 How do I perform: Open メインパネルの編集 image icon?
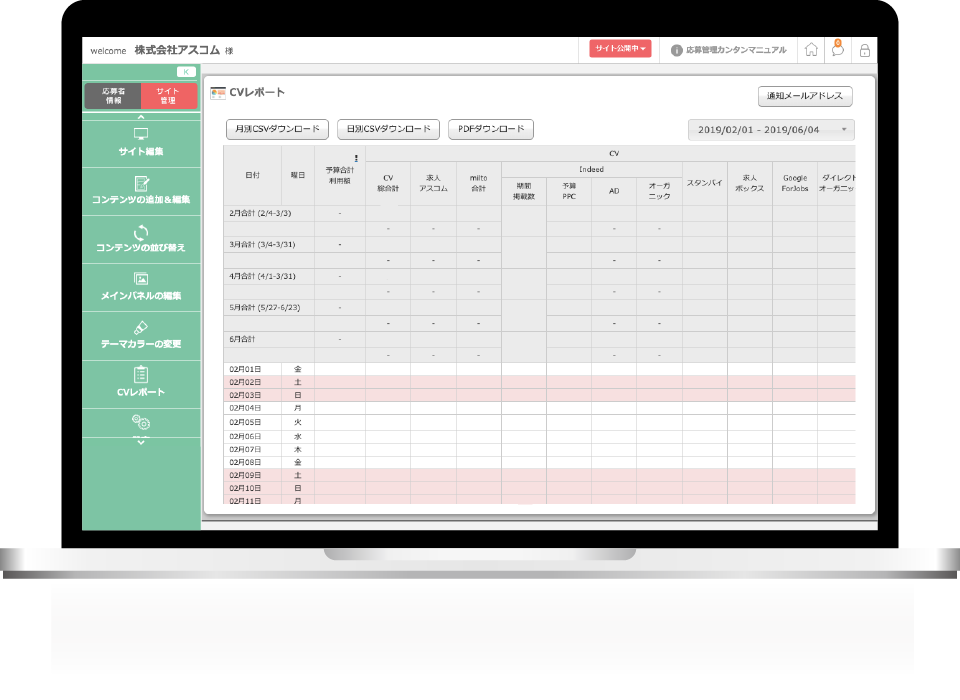(140, 279)
